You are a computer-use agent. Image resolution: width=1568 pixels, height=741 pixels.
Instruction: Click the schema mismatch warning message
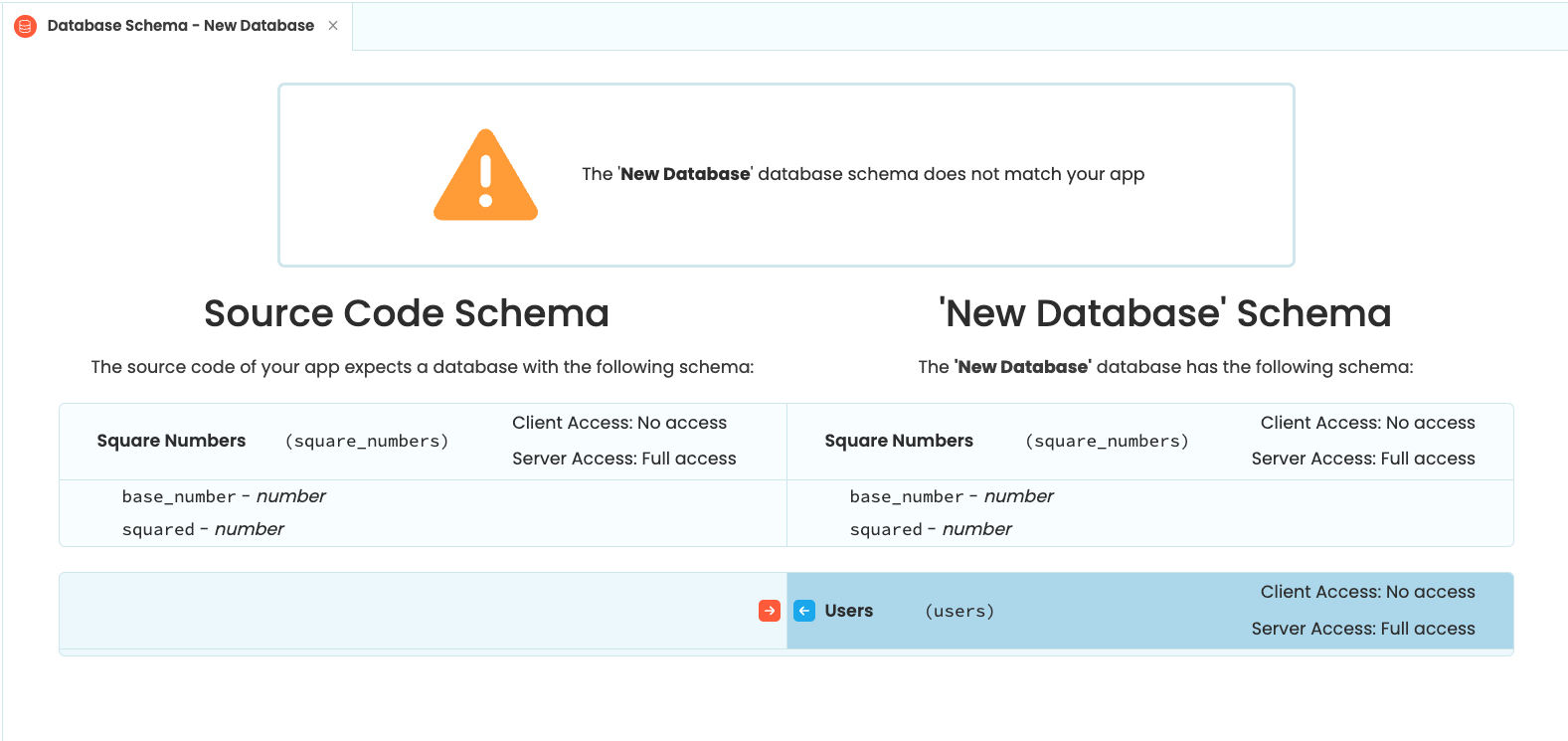(862, 174)
